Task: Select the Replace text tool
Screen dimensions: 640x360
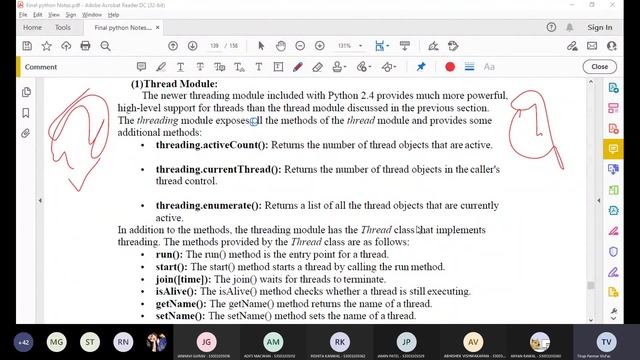Action: click(220, 67)
